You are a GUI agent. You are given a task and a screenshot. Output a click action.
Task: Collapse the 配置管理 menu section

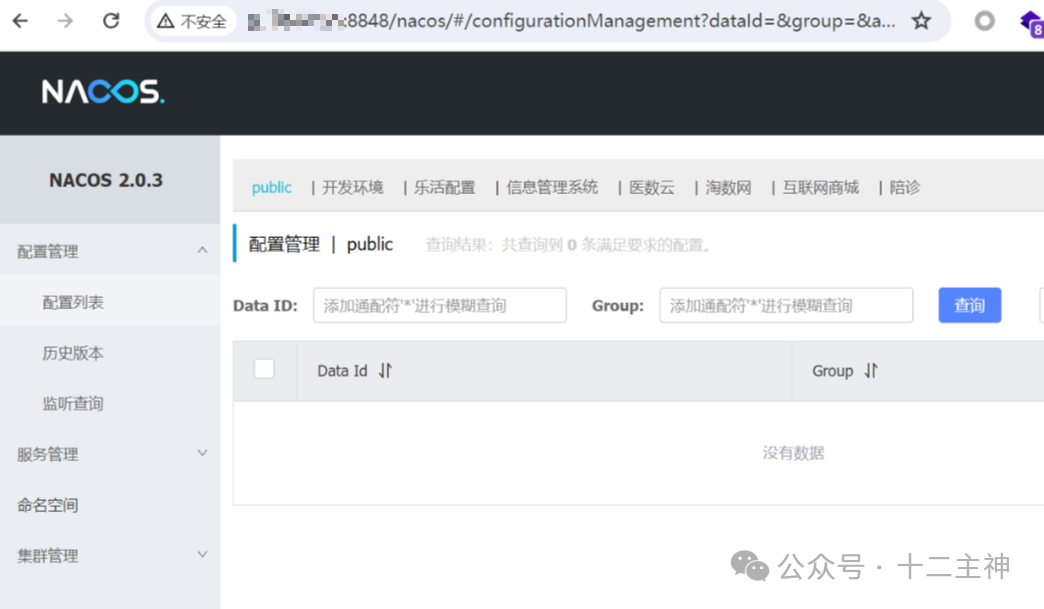click(110, 251)
